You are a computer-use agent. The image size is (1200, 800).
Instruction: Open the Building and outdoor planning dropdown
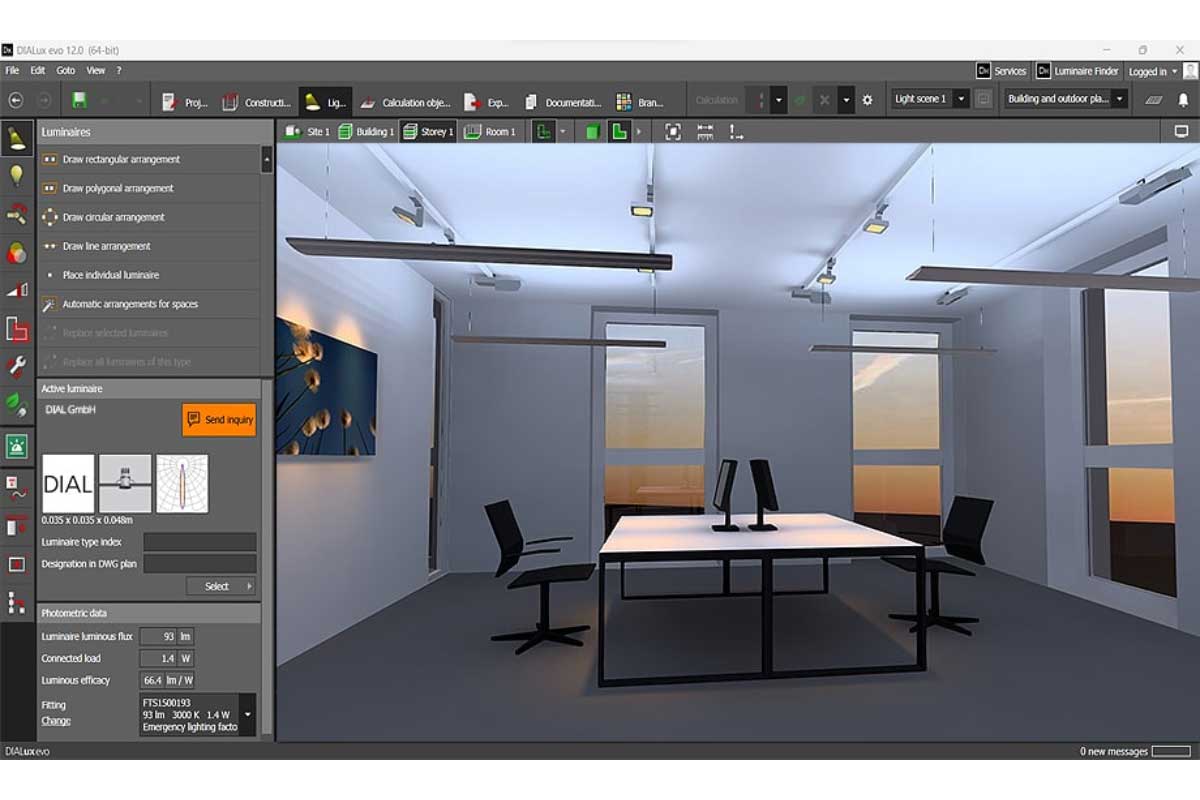(x=1119, y=100)
